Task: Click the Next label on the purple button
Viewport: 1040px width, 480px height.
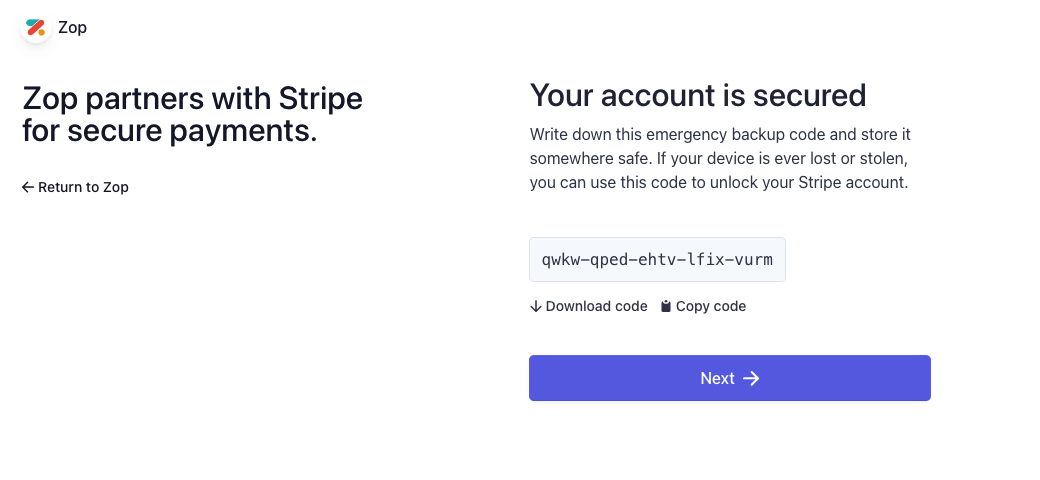Action: pyautogui.click(x=718, y=378)
